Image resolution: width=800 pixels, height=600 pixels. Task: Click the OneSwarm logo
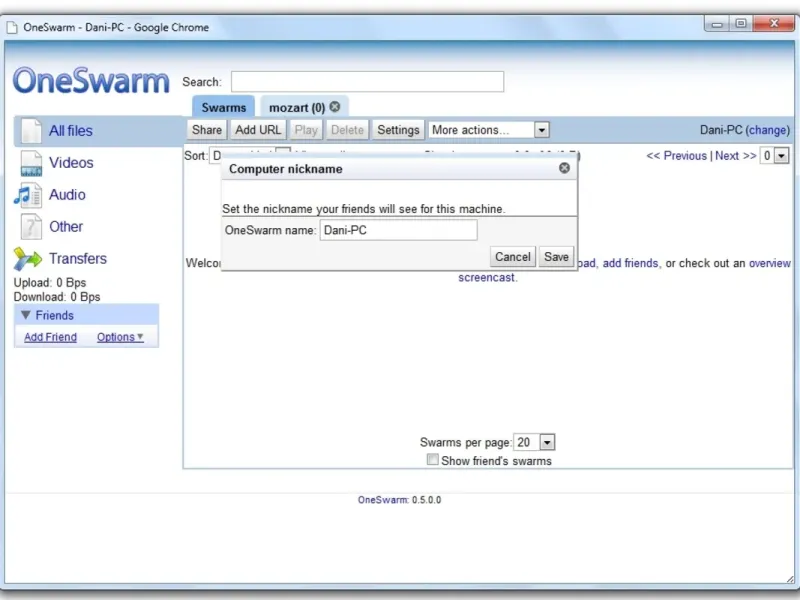point(91,81)
